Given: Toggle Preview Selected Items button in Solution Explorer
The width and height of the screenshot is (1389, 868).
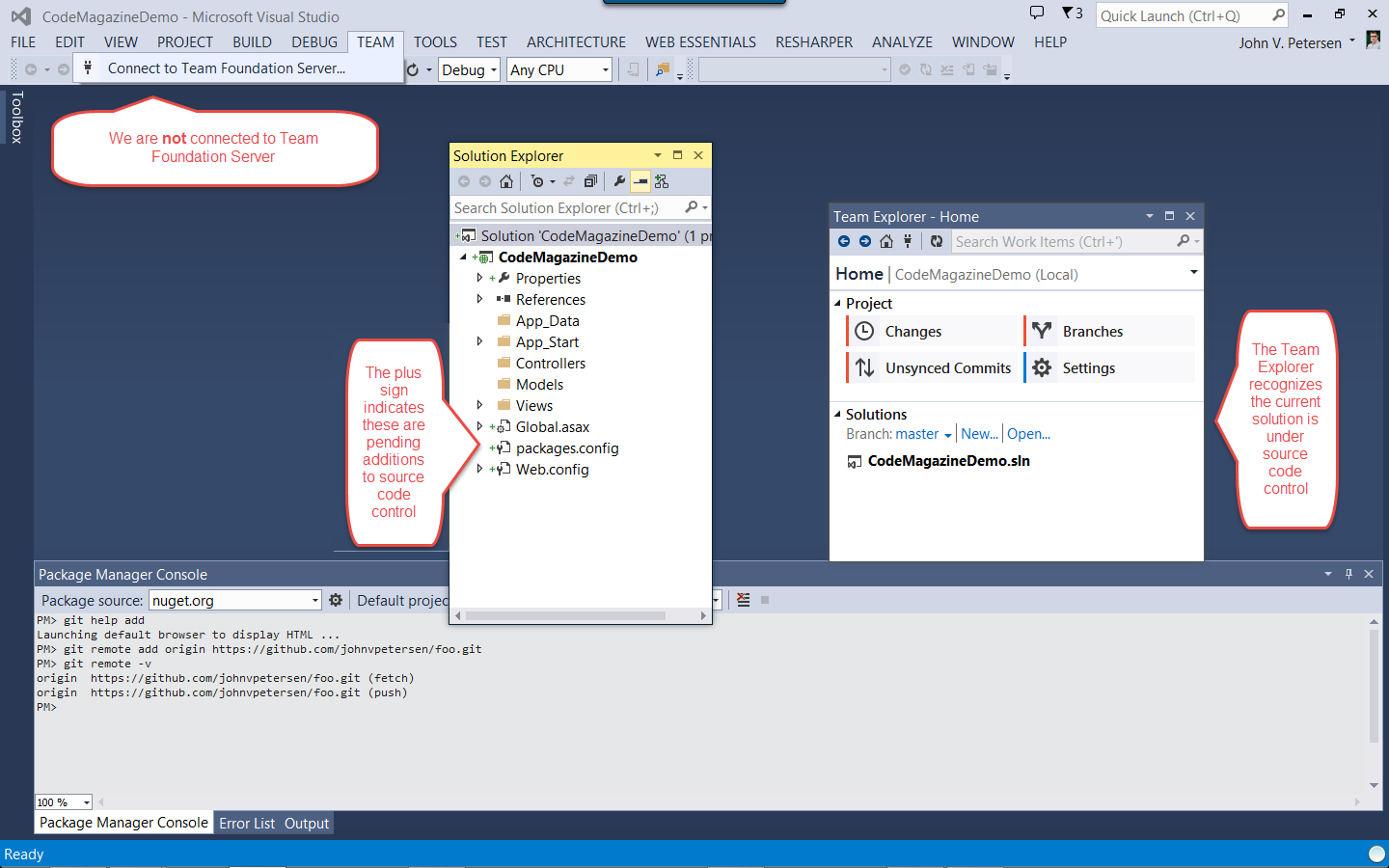Looking at the screenshot, I should click(640, 181).
